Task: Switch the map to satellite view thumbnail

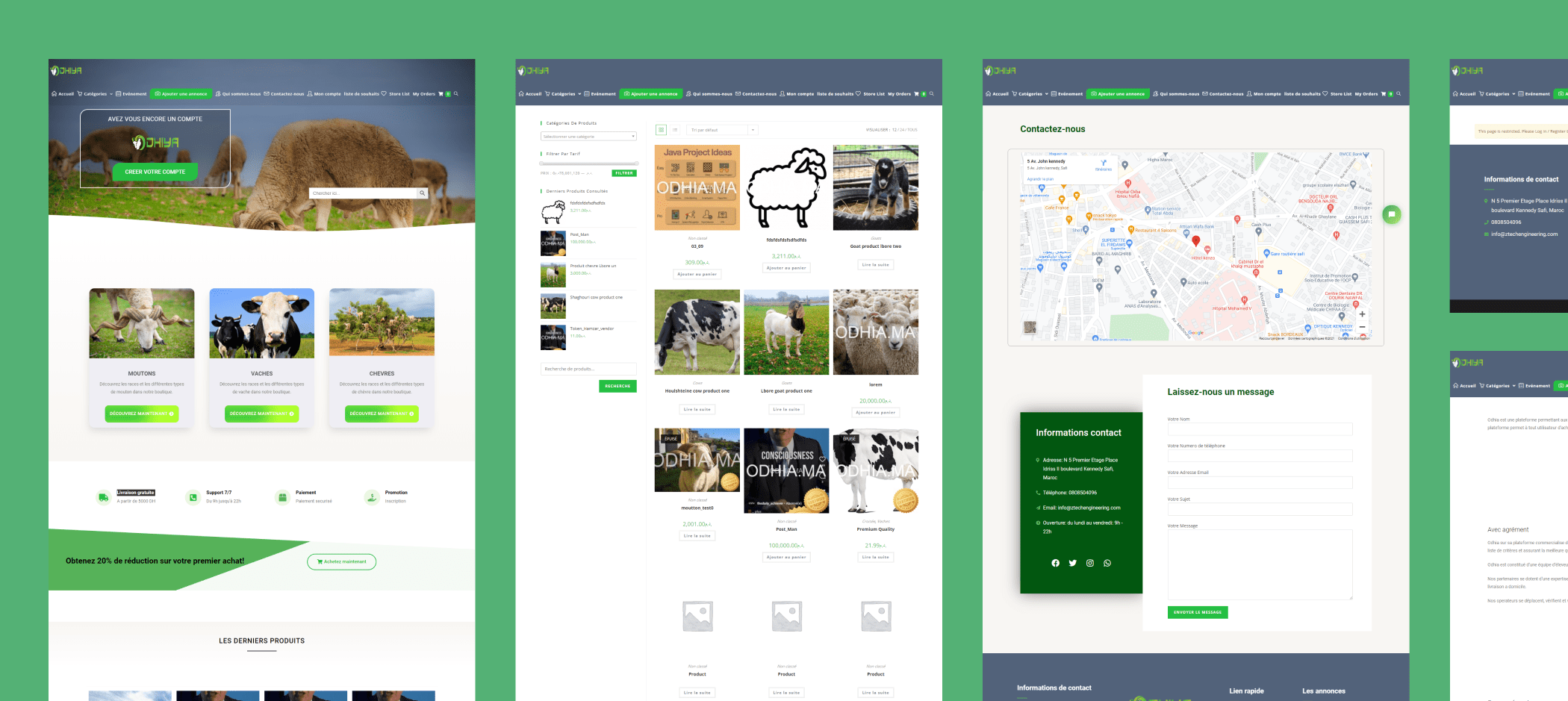Action: tap(1030, 327)
